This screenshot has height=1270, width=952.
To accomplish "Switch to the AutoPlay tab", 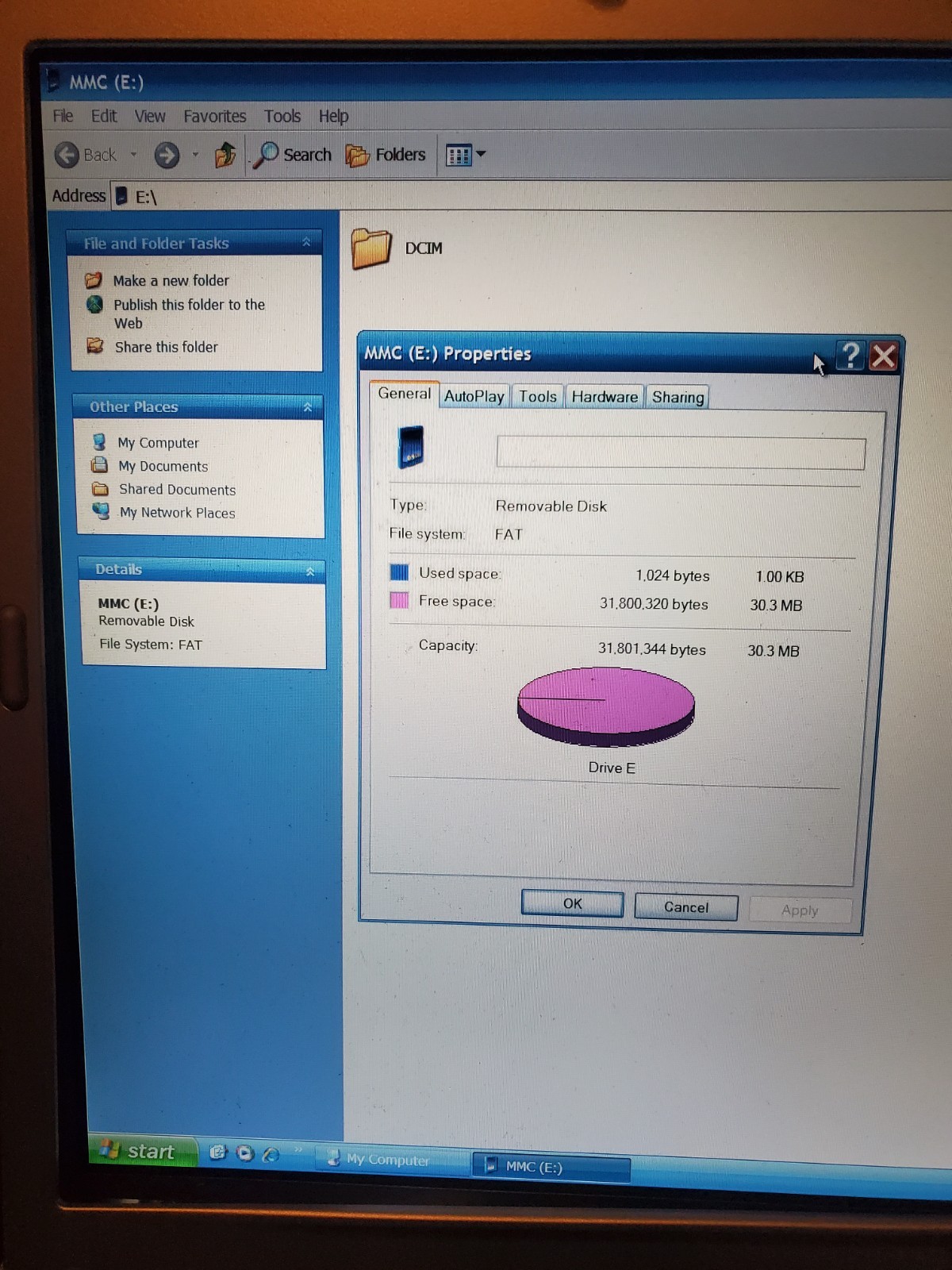I will point(474,396).
